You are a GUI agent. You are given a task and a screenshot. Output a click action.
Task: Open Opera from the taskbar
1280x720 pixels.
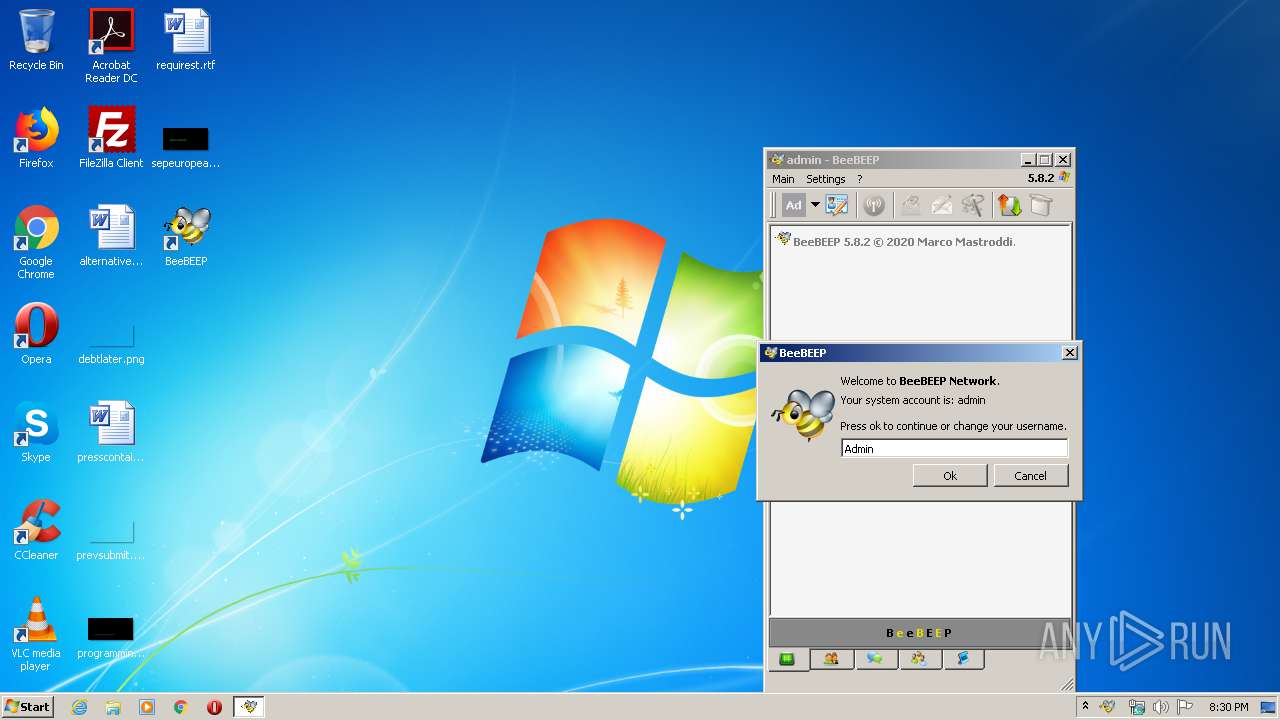(x=214, y=707)
